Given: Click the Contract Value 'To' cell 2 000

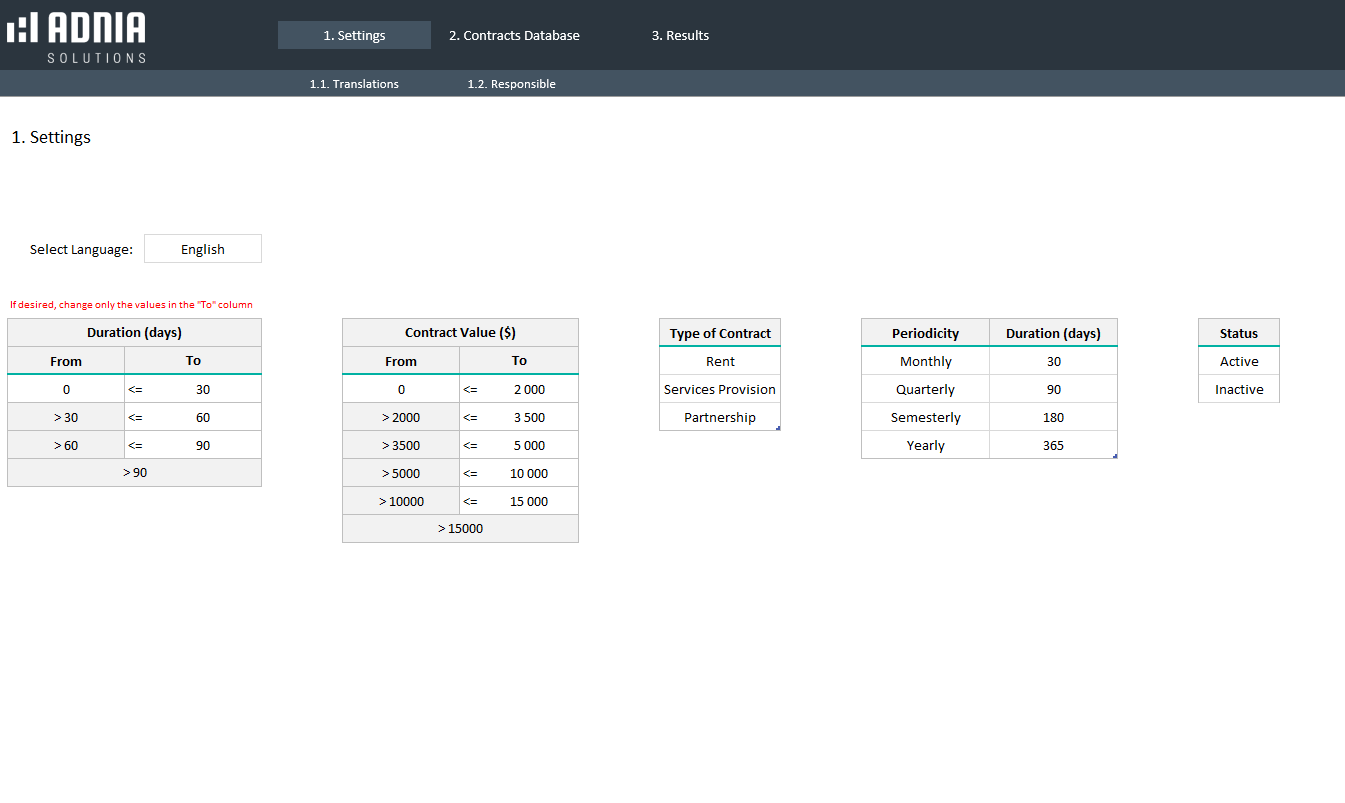Looking at the screenshot, I should pyautogui.click(x=529, y=389).
